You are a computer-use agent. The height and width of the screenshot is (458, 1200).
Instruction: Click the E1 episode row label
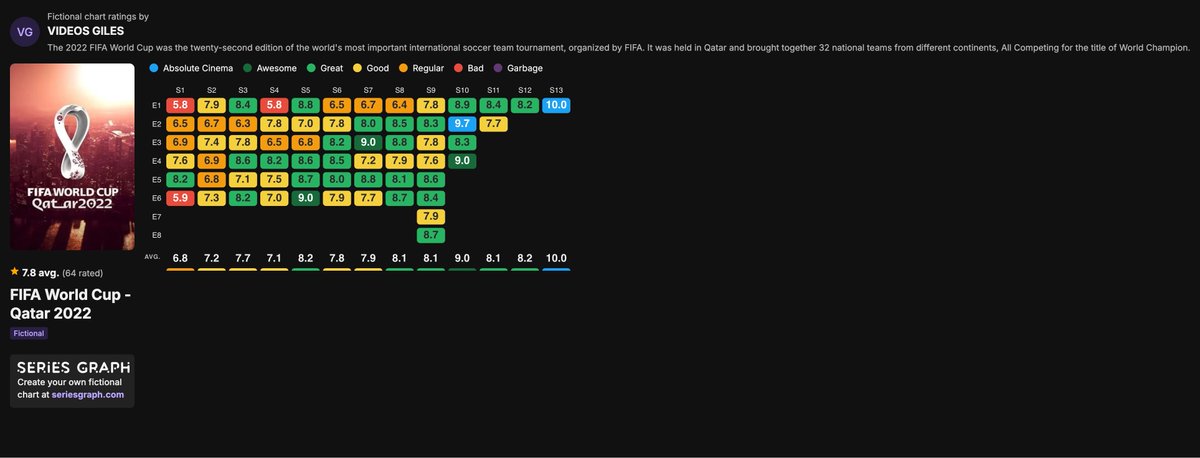point(156,105)
